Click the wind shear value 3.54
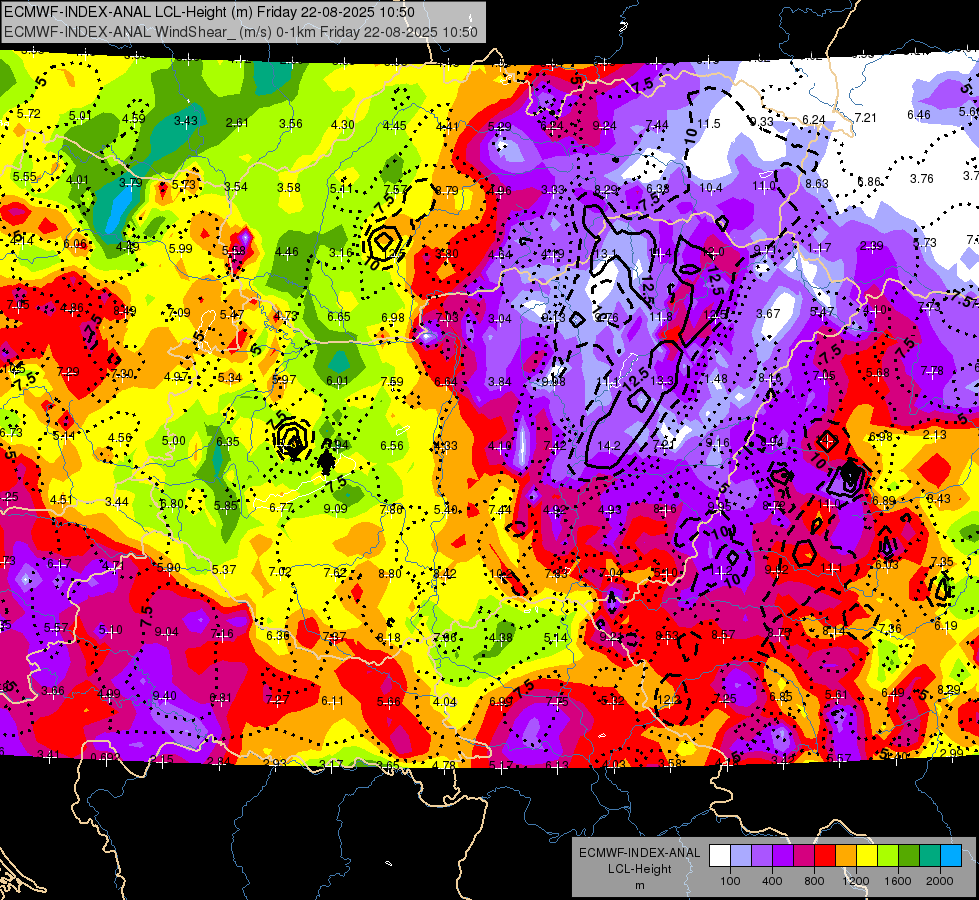 coord(236,187)
